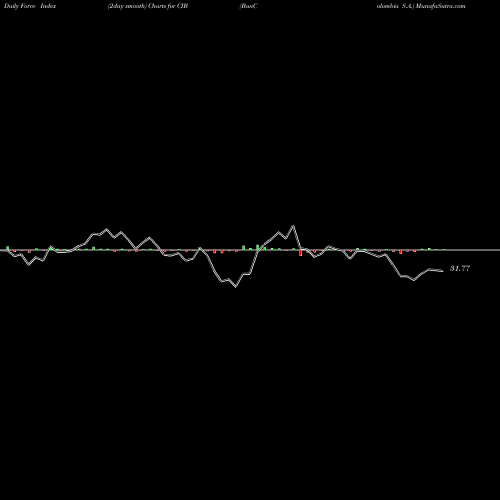
Task: Click the MunafaSutra.com text at top right
Action: [440, 6]
